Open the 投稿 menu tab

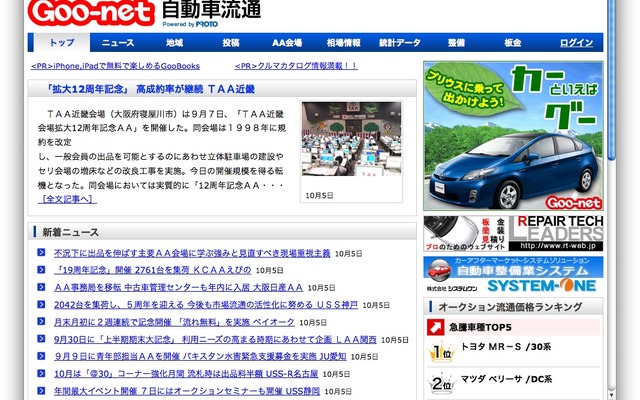click(x=231, y=42)
